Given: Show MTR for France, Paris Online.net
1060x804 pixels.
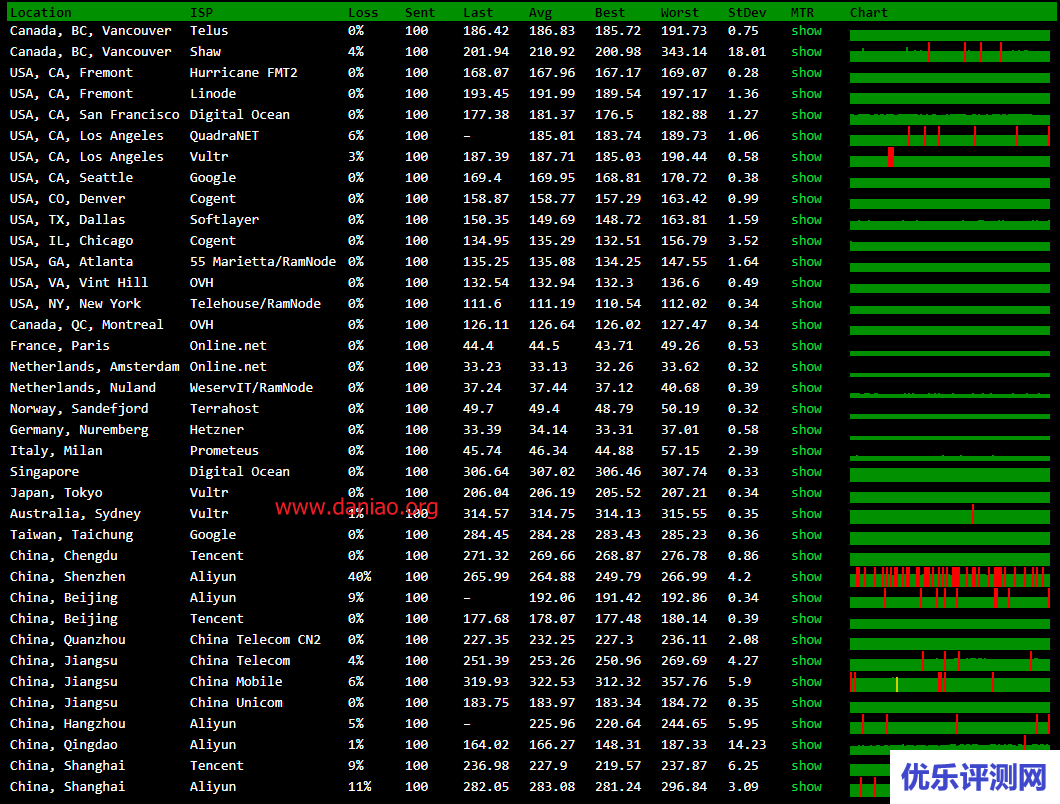Looking at the screenshot, I should click(x=806, y=345).
